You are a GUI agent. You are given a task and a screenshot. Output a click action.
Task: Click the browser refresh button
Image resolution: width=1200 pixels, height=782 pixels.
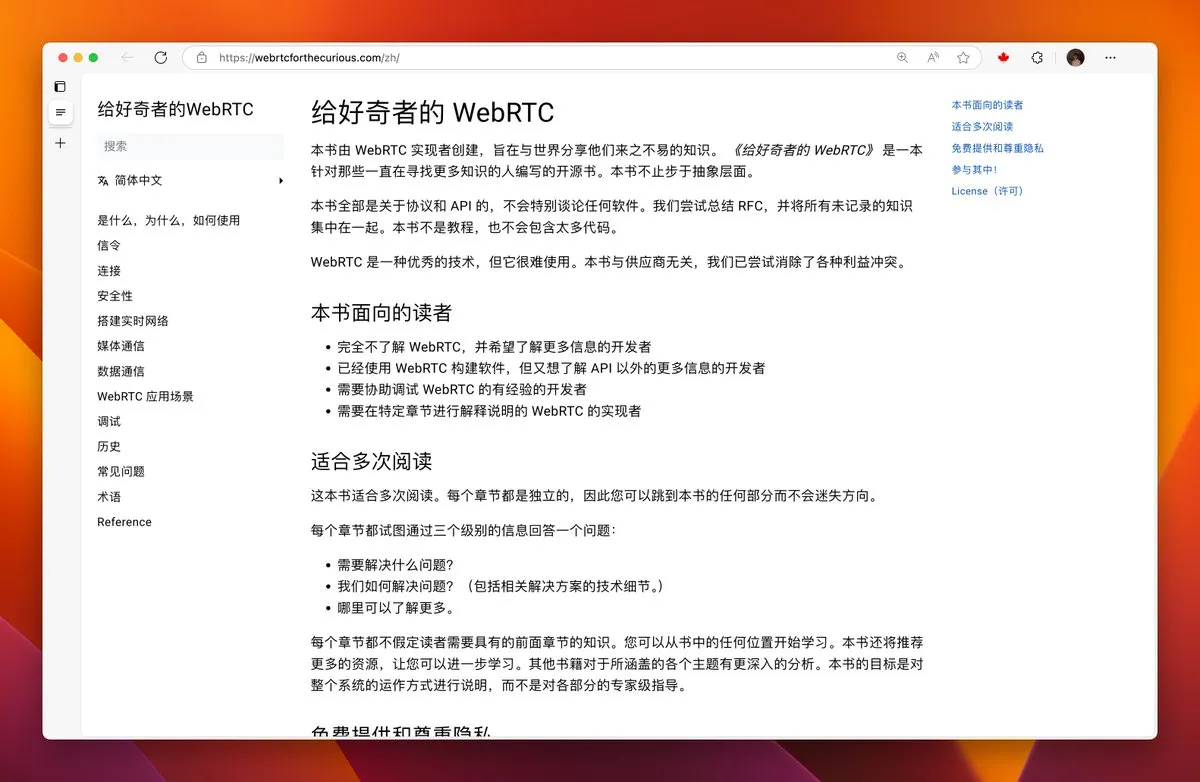[x=160, y=58]
